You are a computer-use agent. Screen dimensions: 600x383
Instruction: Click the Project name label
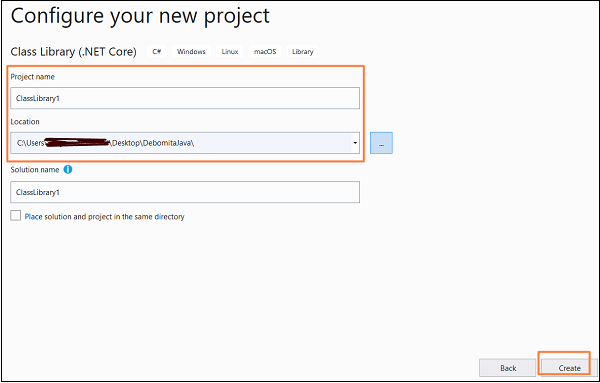tap(33, 77)
